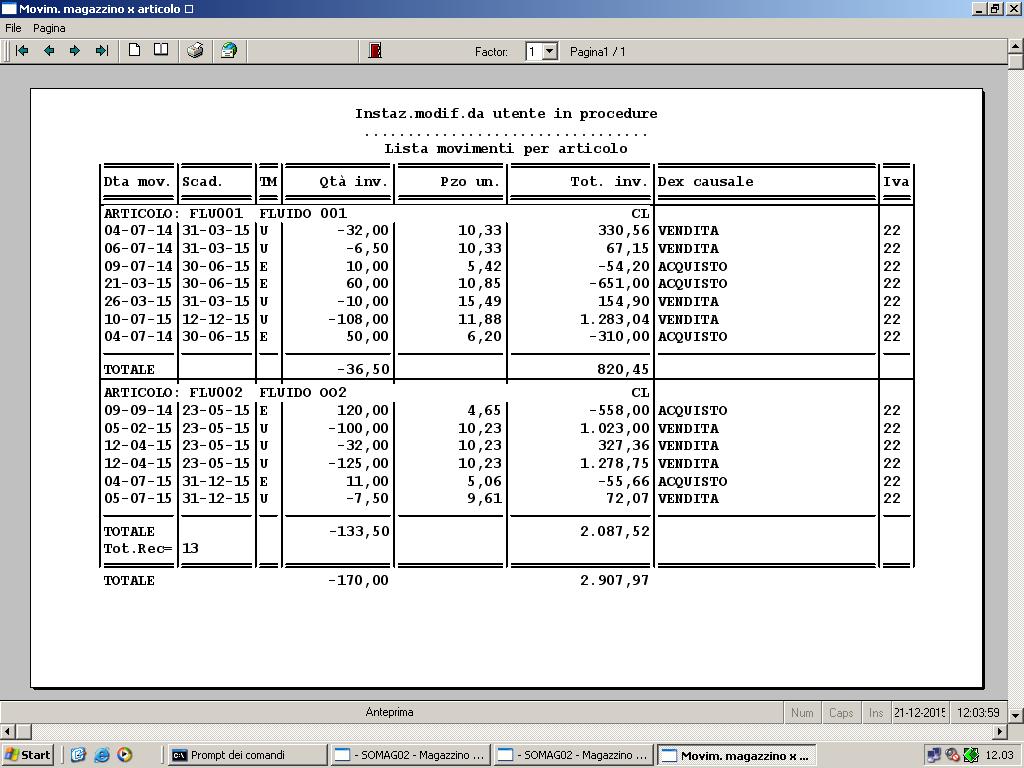
Task: Launch Windows Media Player quick launch icon
Action: tap(125, 755)
